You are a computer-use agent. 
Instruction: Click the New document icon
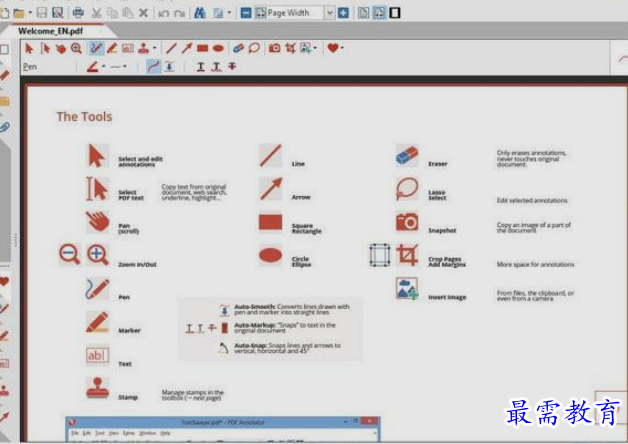[x=5, y=13]
